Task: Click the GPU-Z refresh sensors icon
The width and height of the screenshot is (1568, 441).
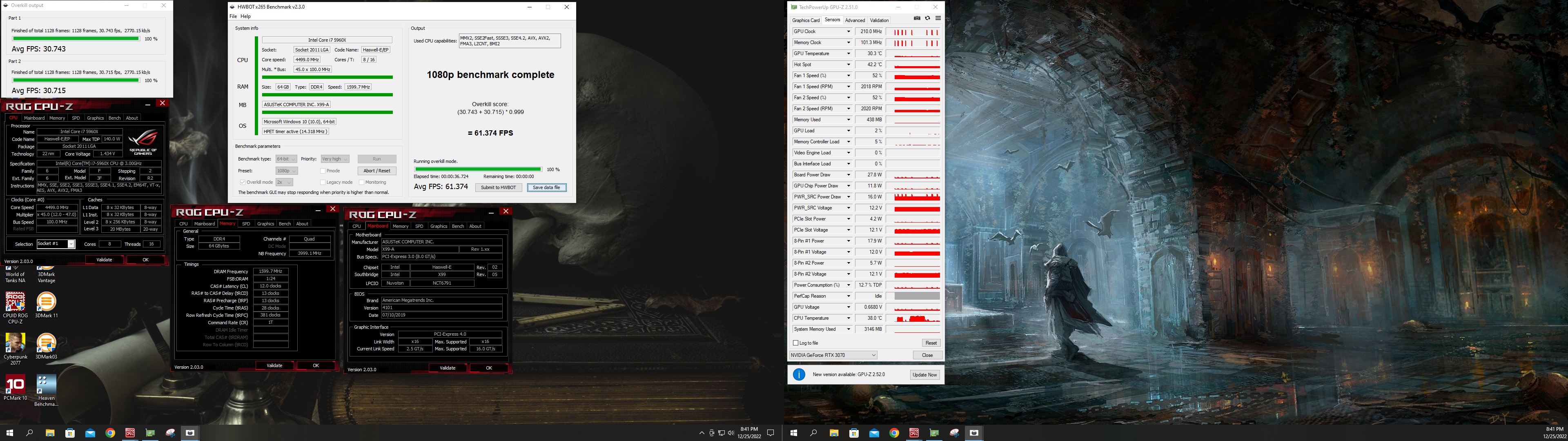Action: (x=927, y=18)
